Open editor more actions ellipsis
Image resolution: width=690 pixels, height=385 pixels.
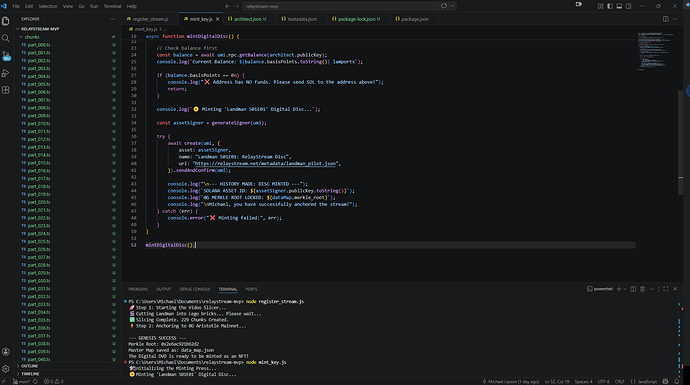675,19
